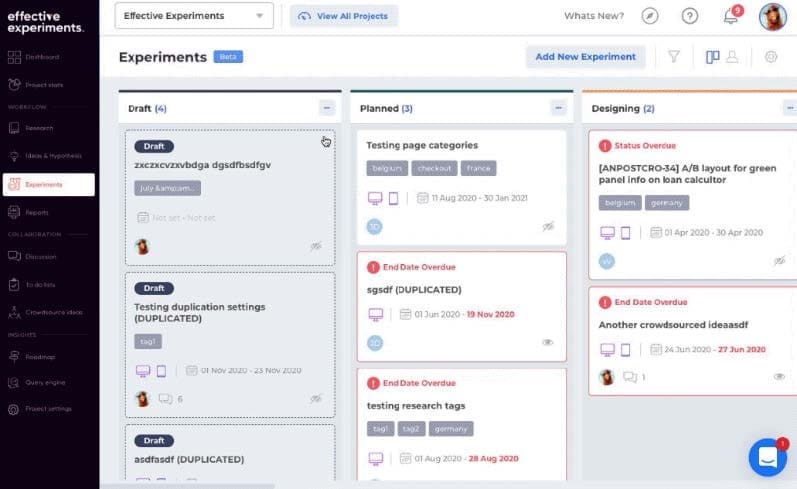Click the compass explore icon
This screenshot has height=489, width=797.
(650, 16)
